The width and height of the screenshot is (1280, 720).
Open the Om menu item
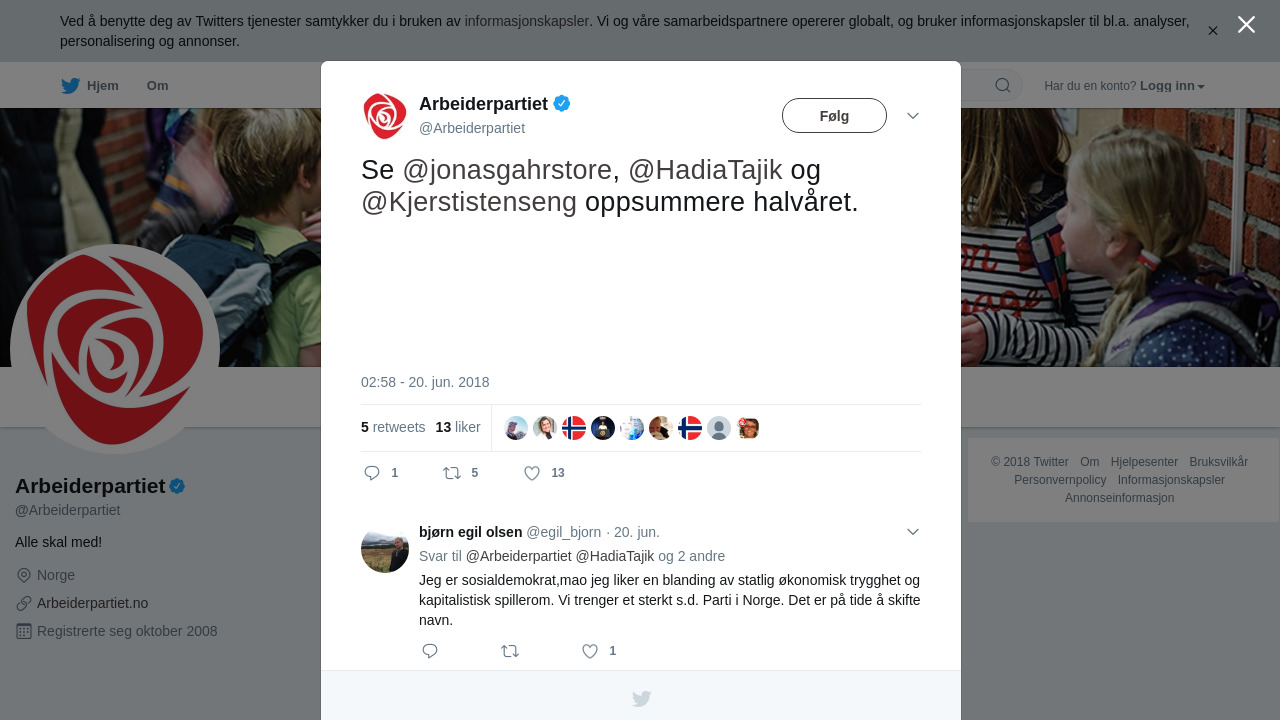tap(157, 86)
